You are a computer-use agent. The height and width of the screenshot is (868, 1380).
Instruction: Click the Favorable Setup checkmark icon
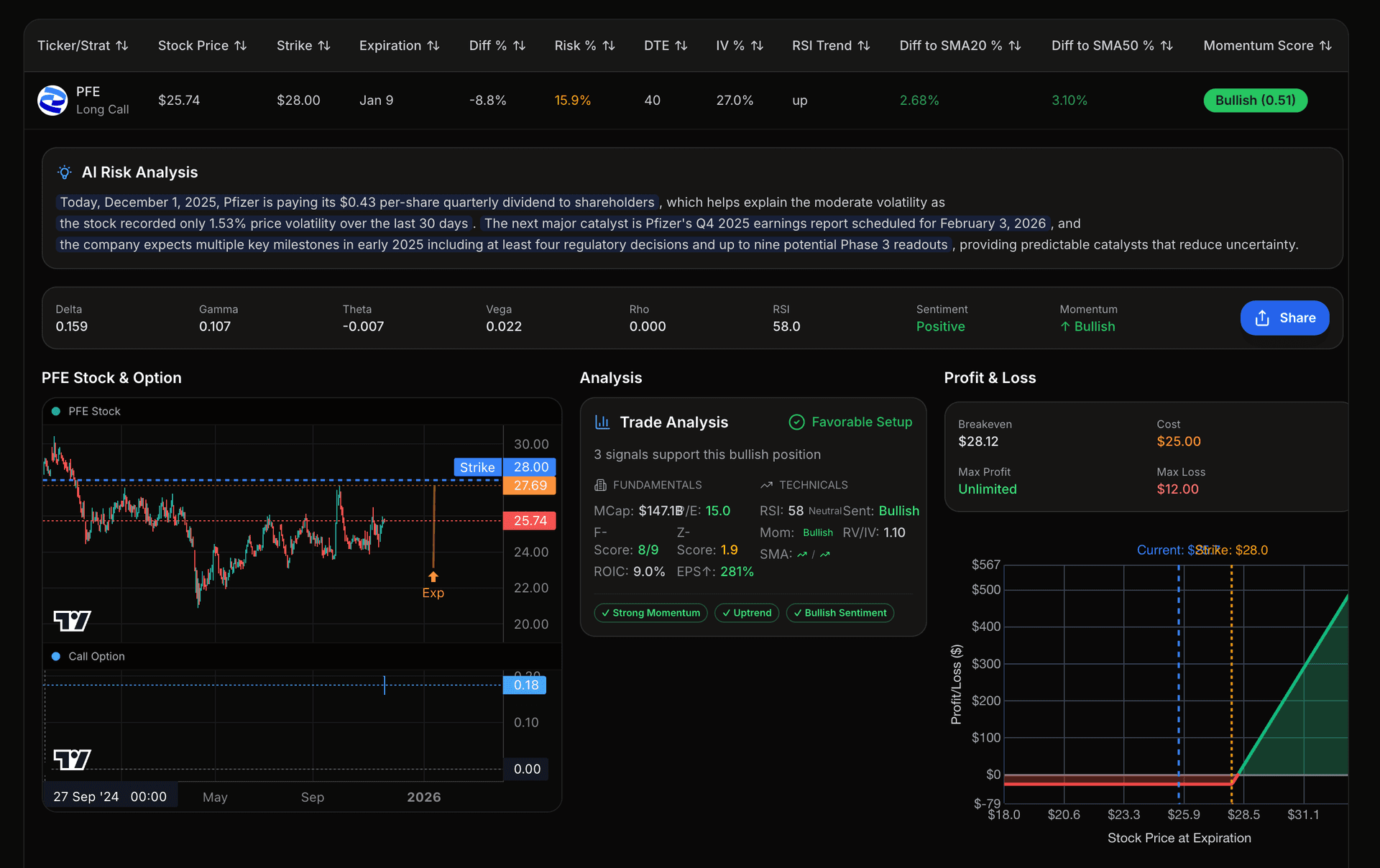[x=796, y=422]
